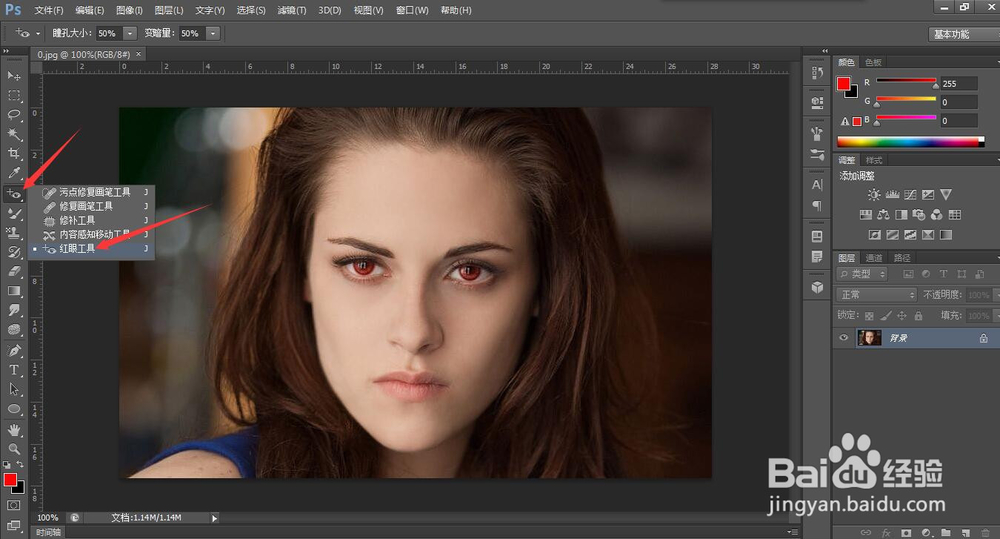This screenshot has height=539, width=1000.
Task: Adjust the B color slider
Action: tap(906, 119)
